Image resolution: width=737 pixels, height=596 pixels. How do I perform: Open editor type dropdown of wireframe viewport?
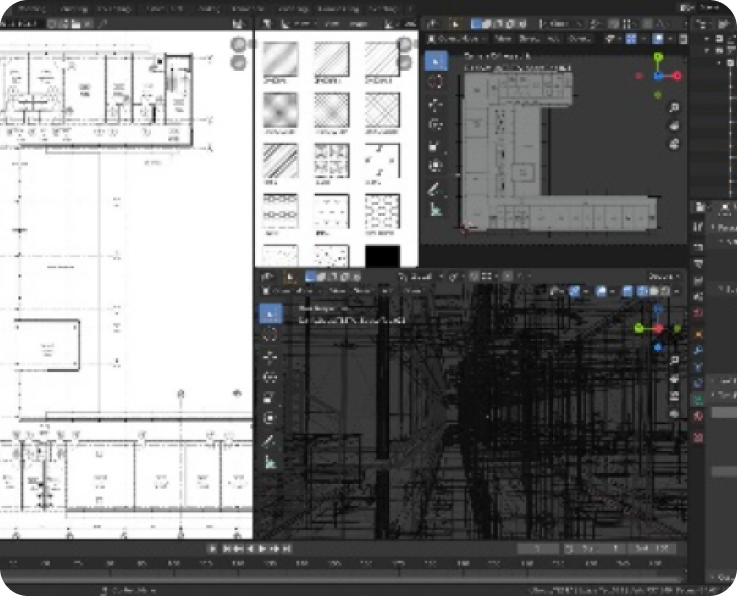pos(267,277)
